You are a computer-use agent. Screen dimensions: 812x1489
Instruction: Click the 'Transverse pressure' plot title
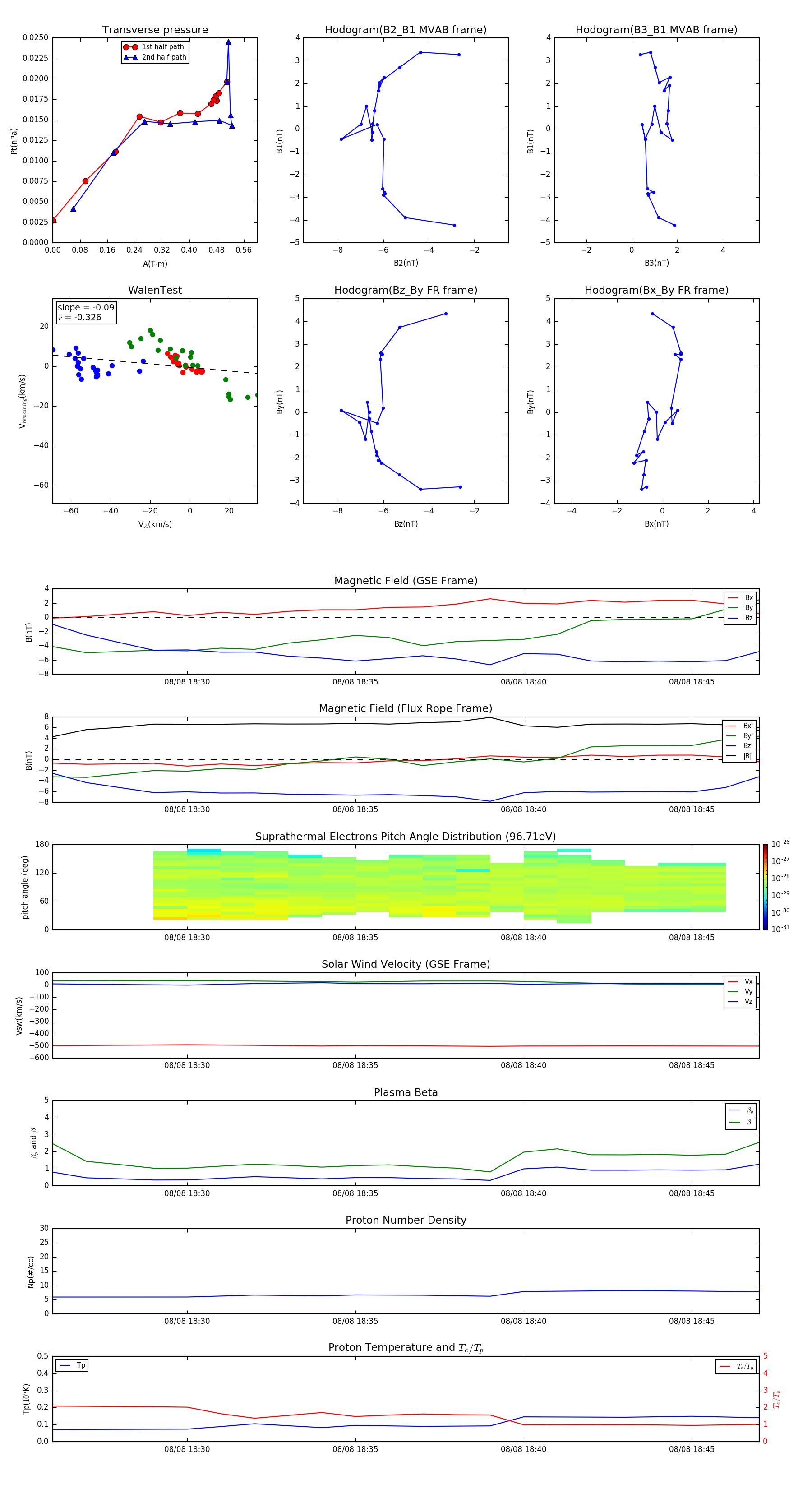click(155, 30)
